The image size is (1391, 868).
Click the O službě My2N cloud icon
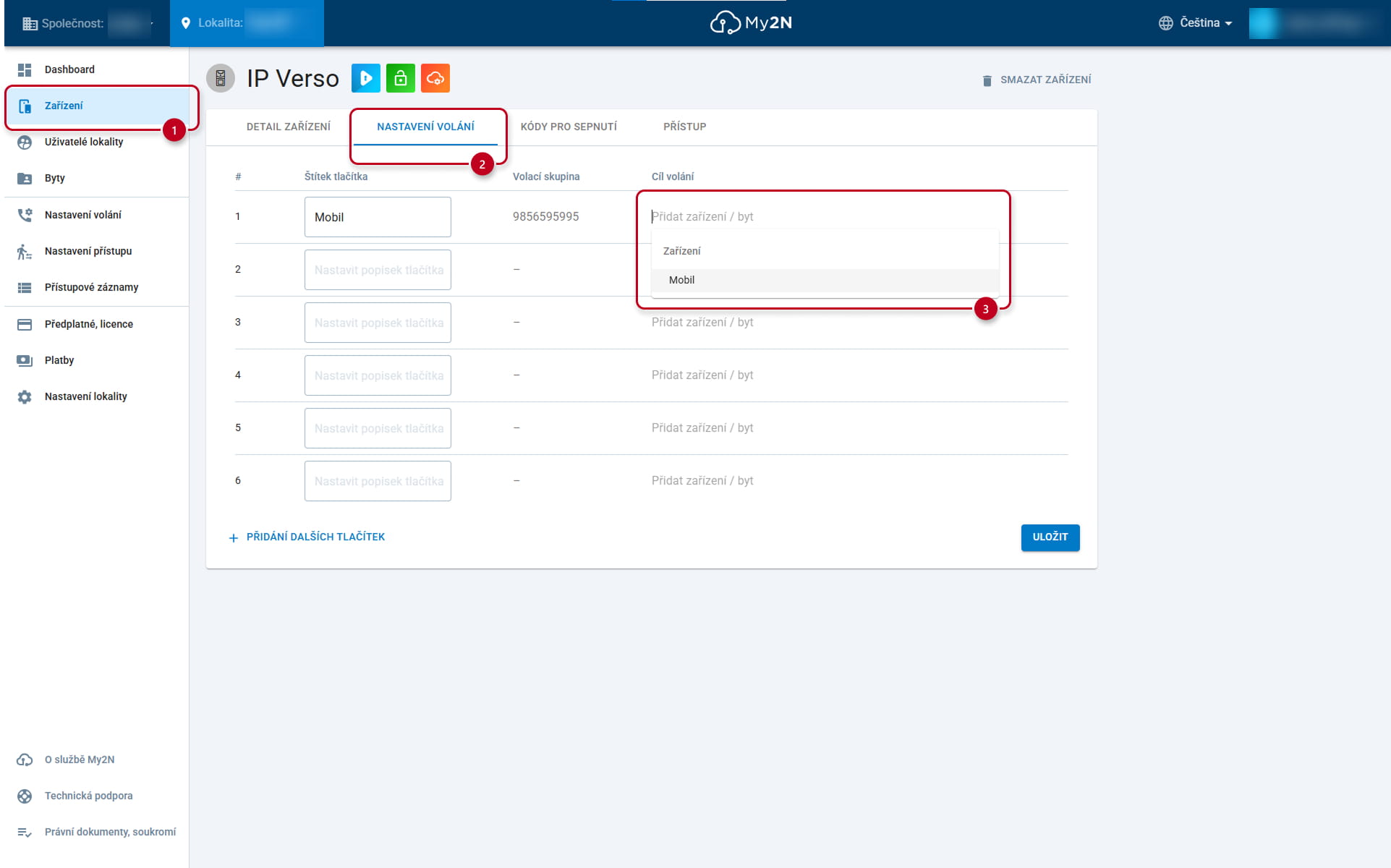point(25,759)
